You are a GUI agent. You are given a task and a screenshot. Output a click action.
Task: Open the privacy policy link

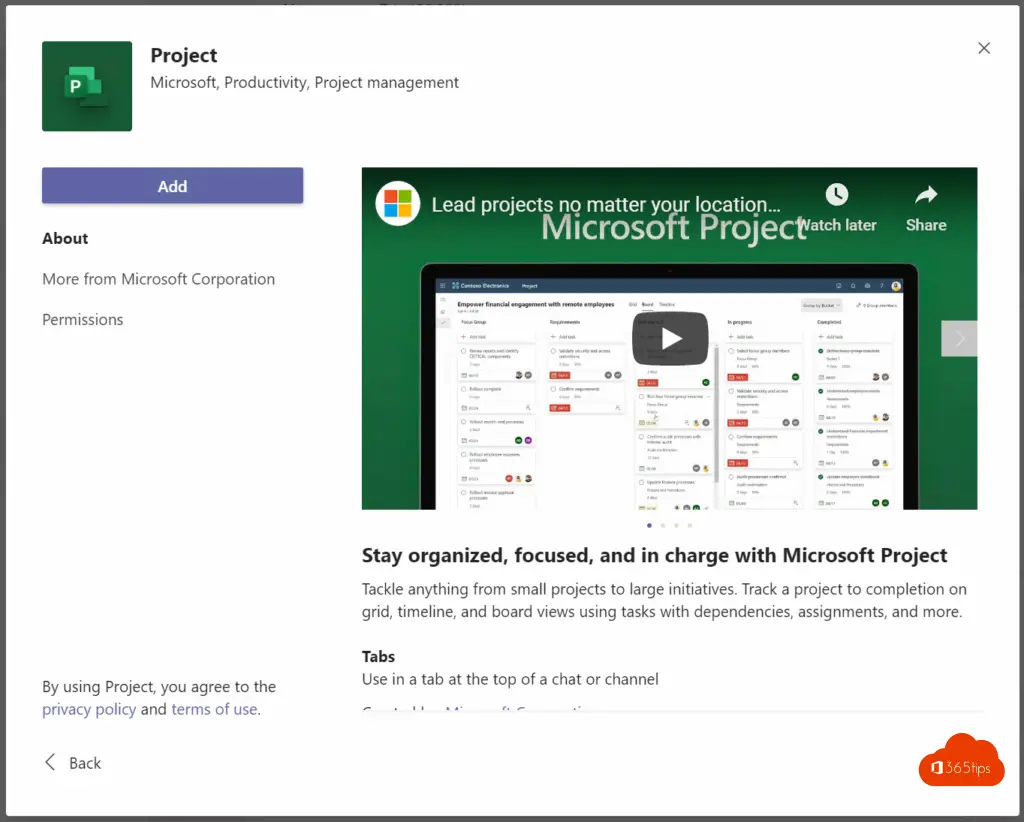click(x=89, y=709)
